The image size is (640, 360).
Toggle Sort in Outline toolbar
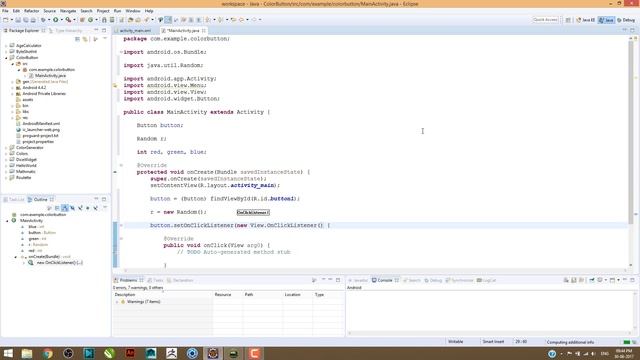point(64,208)
